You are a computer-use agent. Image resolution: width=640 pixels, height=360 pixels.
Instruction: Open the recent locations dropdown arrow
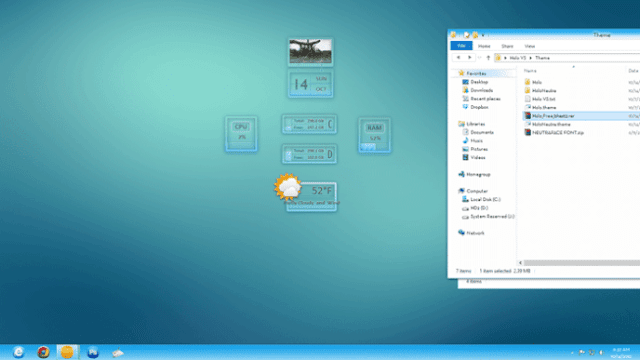(480, 58)
